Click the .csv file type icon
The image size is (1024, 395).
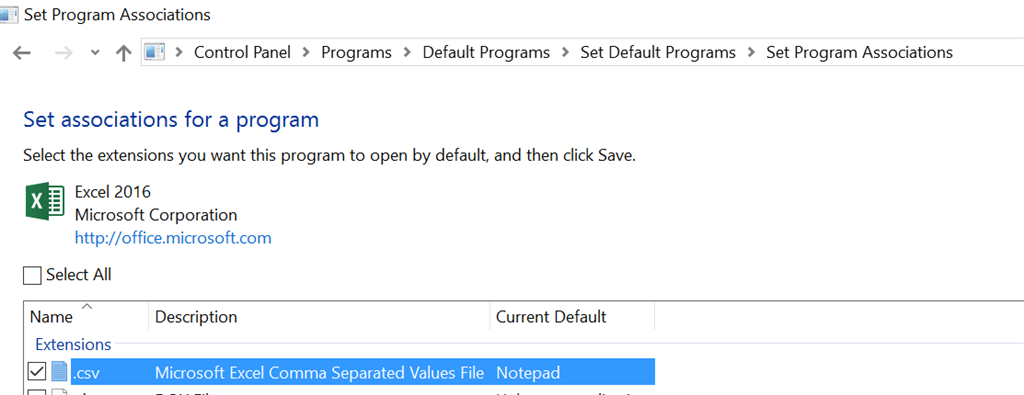[x=60, y=372]
